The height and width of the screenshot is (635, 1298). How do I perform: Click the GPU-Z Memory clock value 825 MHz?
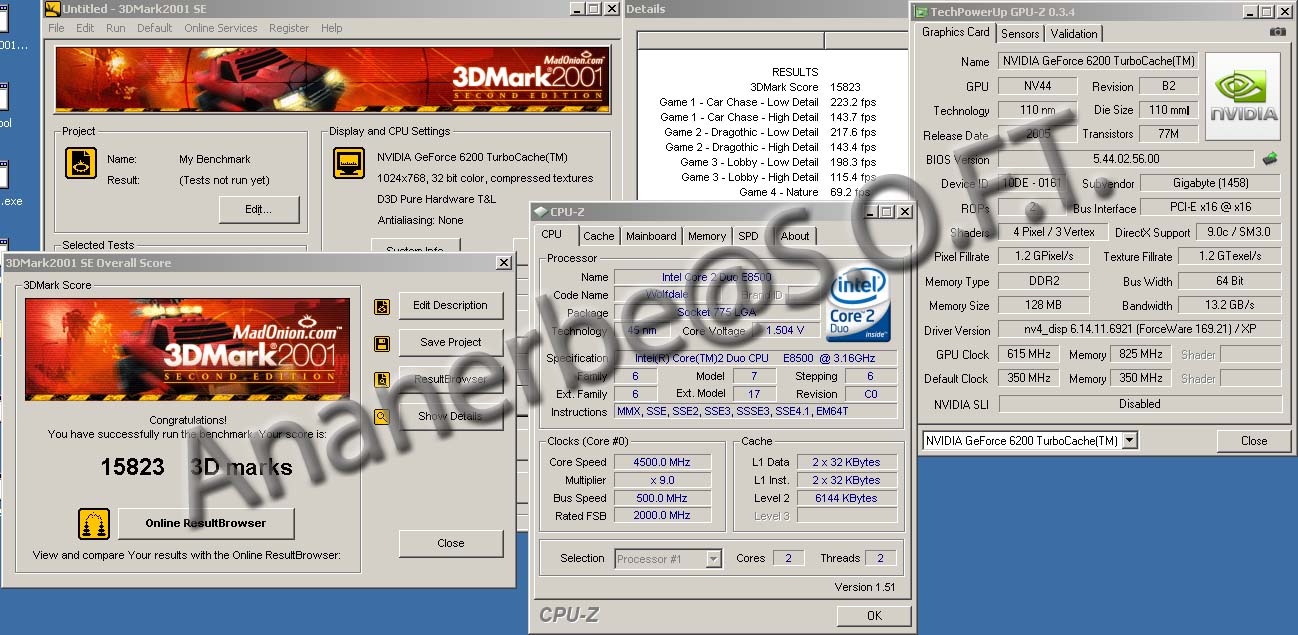click(x=1140, y=355)
